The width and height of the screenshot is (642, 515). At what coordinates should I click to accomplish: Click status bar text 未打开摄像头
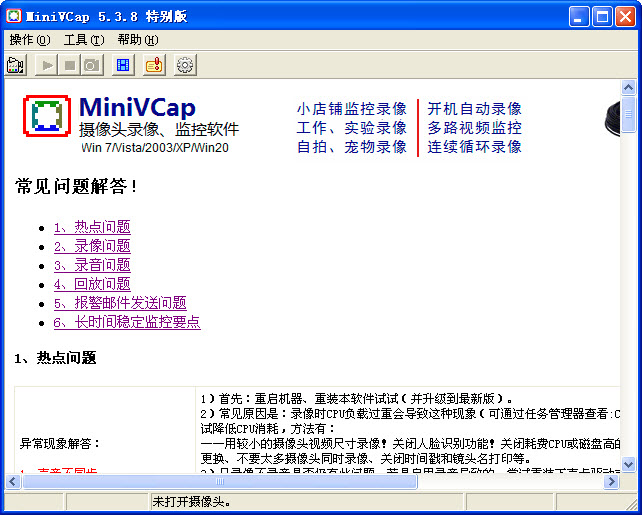click(x=192, y=501)
